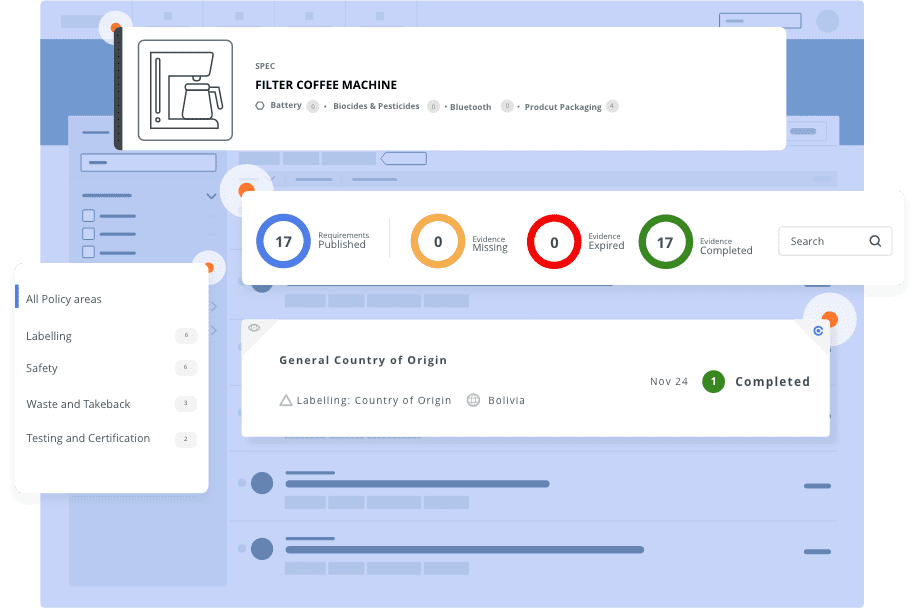Click the outlined tag chip in filter row
Image resolution: width=920 pixels, height=608 pixels.
point(404,158)
